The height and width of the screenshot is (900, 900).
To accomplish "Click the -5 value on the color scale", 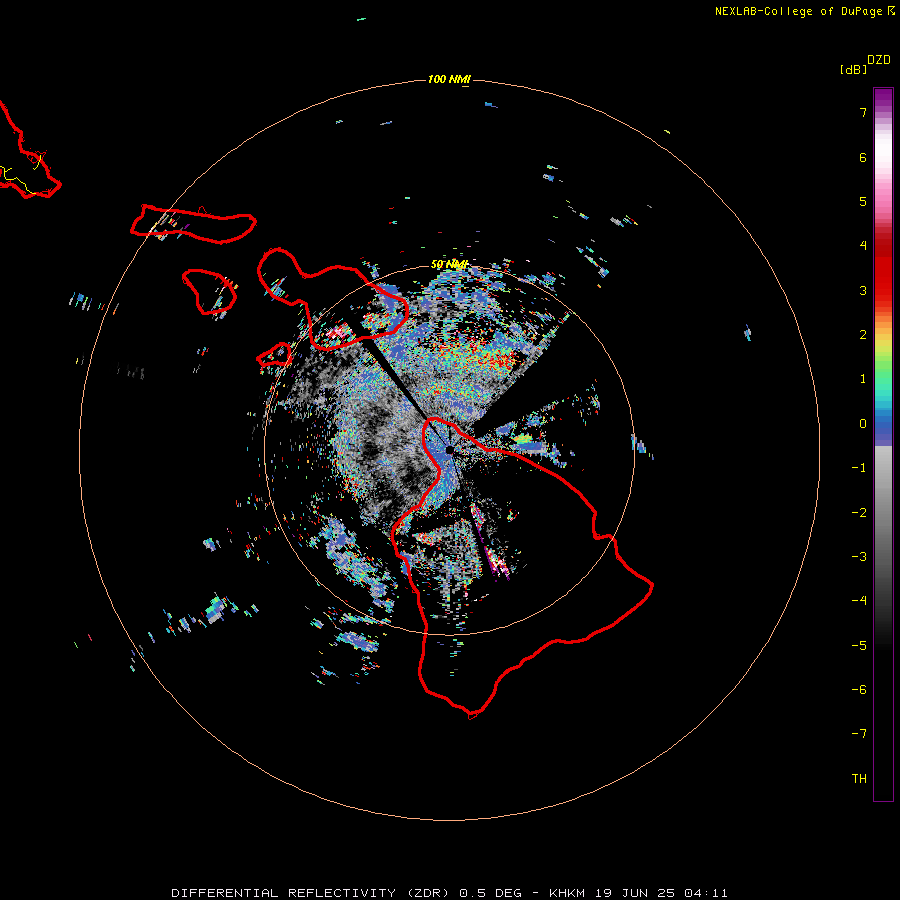I will (859, 646).
